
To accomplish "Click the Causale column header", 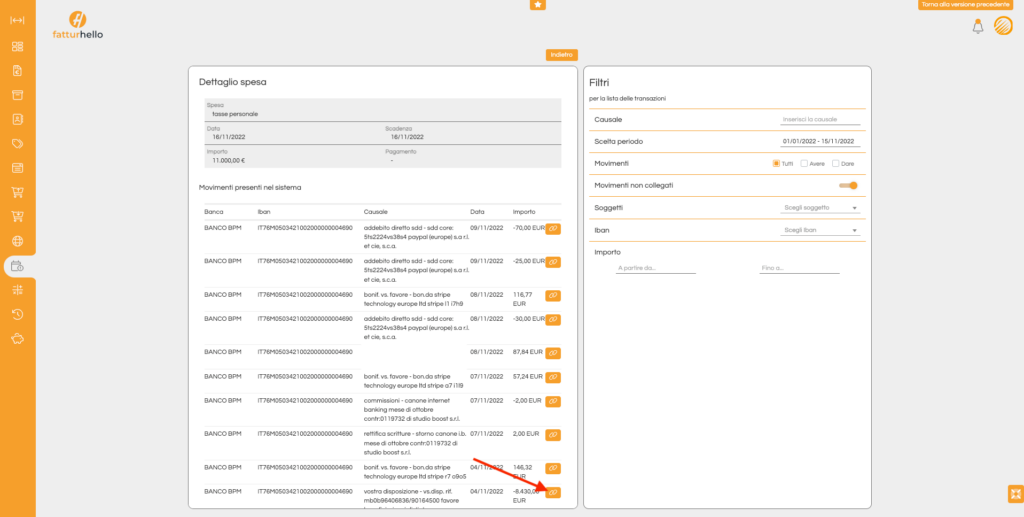I will pos(376,212).
